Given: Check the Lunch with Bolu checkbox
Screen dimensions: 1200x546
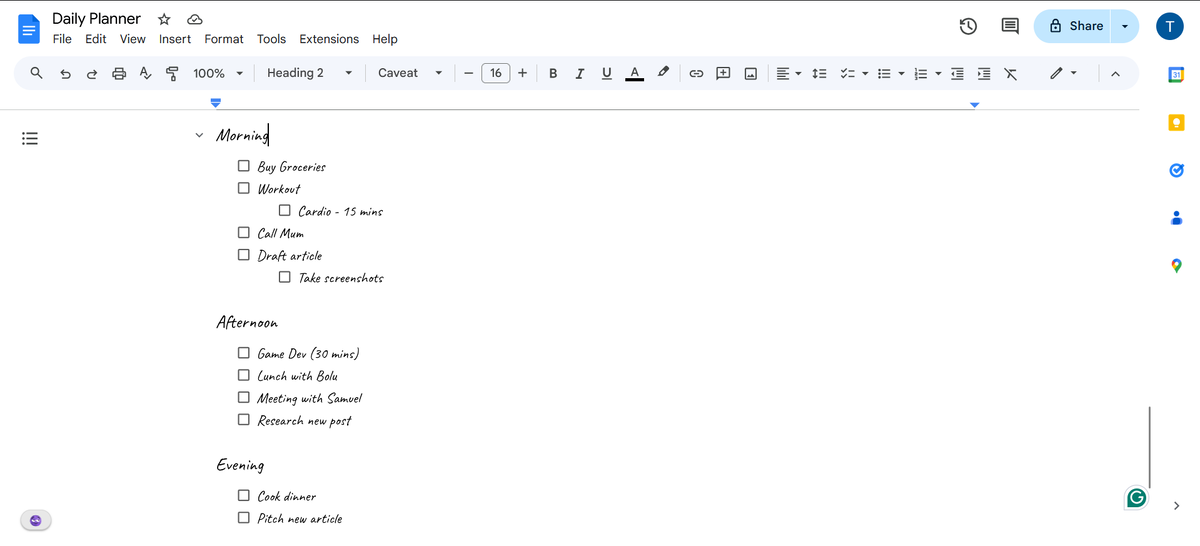Looking at the screenshot, I should 244,375.
